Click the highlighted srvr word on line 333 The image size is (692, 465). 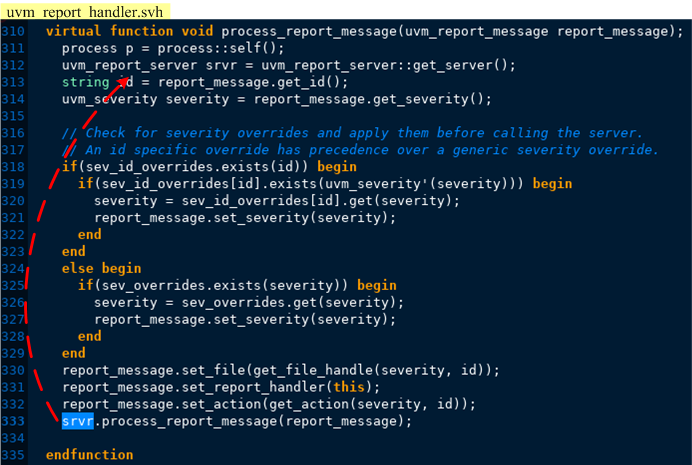click(x=78, y=421)
